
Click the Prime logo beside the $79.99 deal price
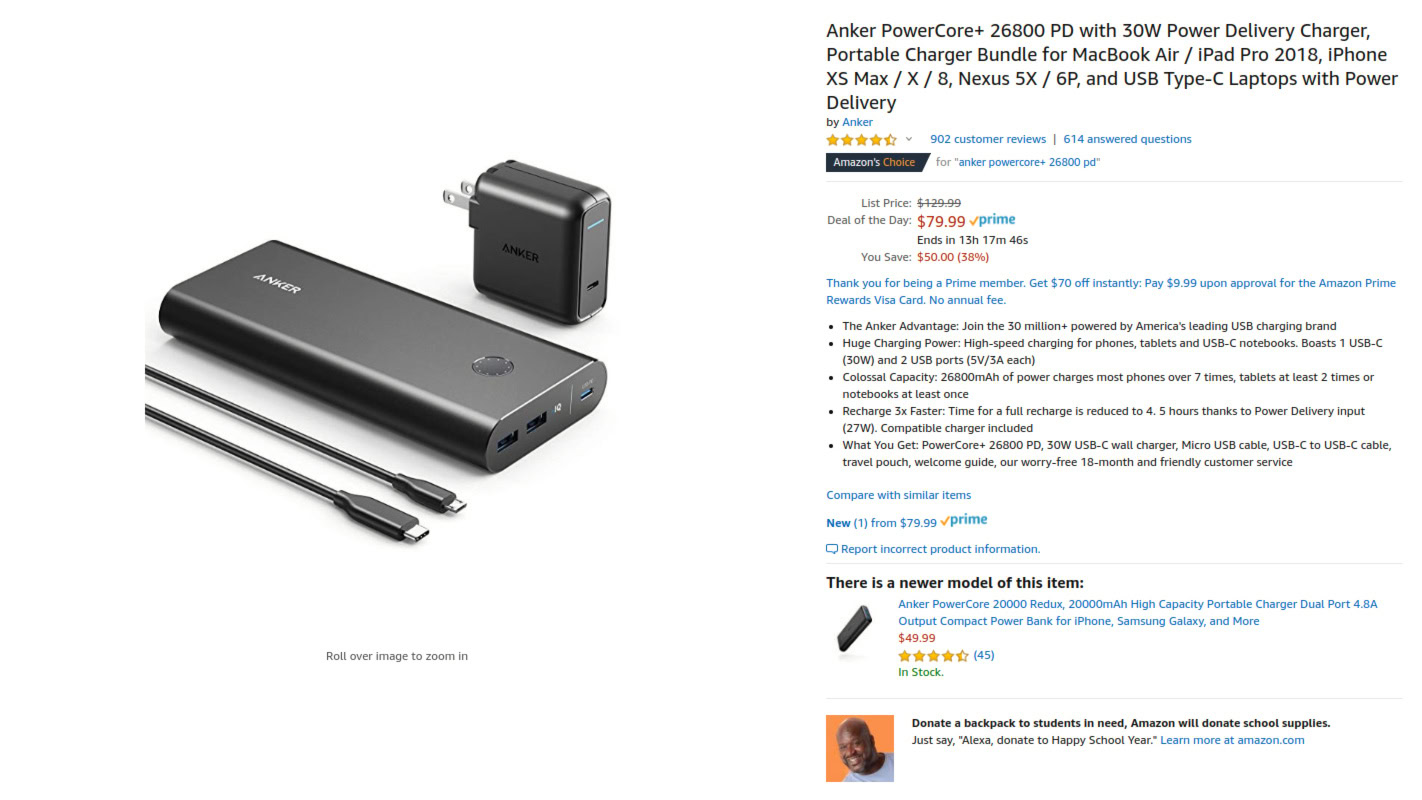pyautogui.click(x=993, y=221)
